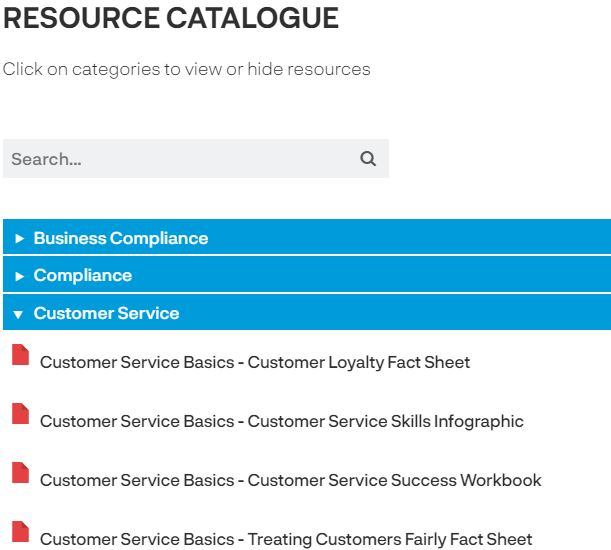
Task: Collapse the Customer Service down arrow
Action: [x=18, y=315]
